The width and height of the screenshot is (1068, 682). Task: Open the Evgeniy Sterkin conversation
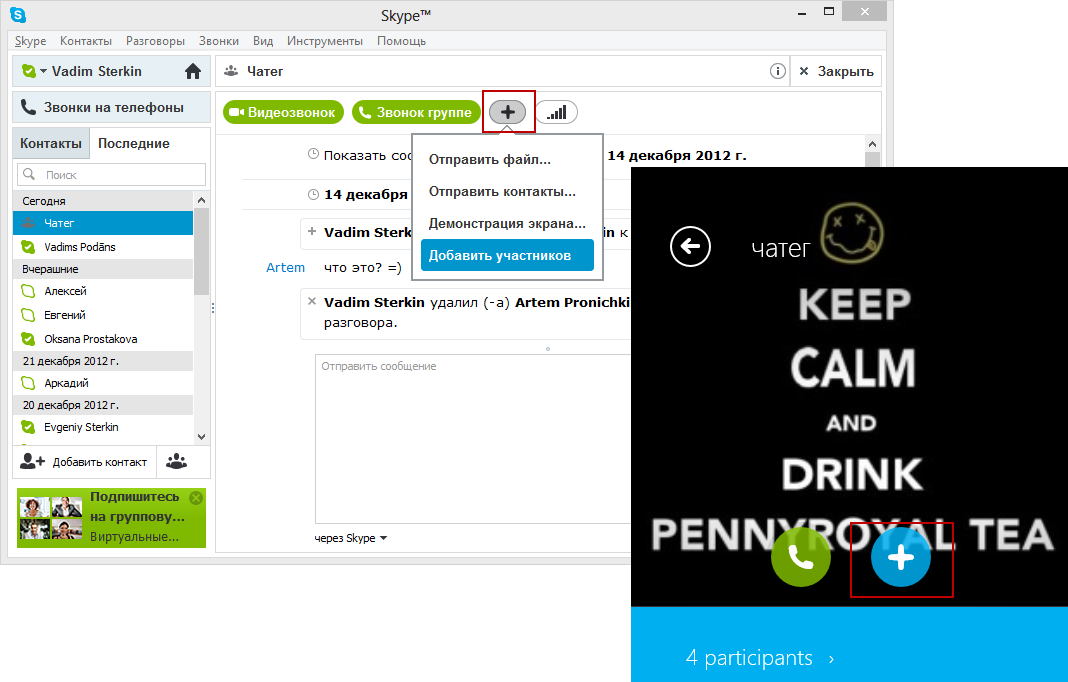click(x=103, y=427)
